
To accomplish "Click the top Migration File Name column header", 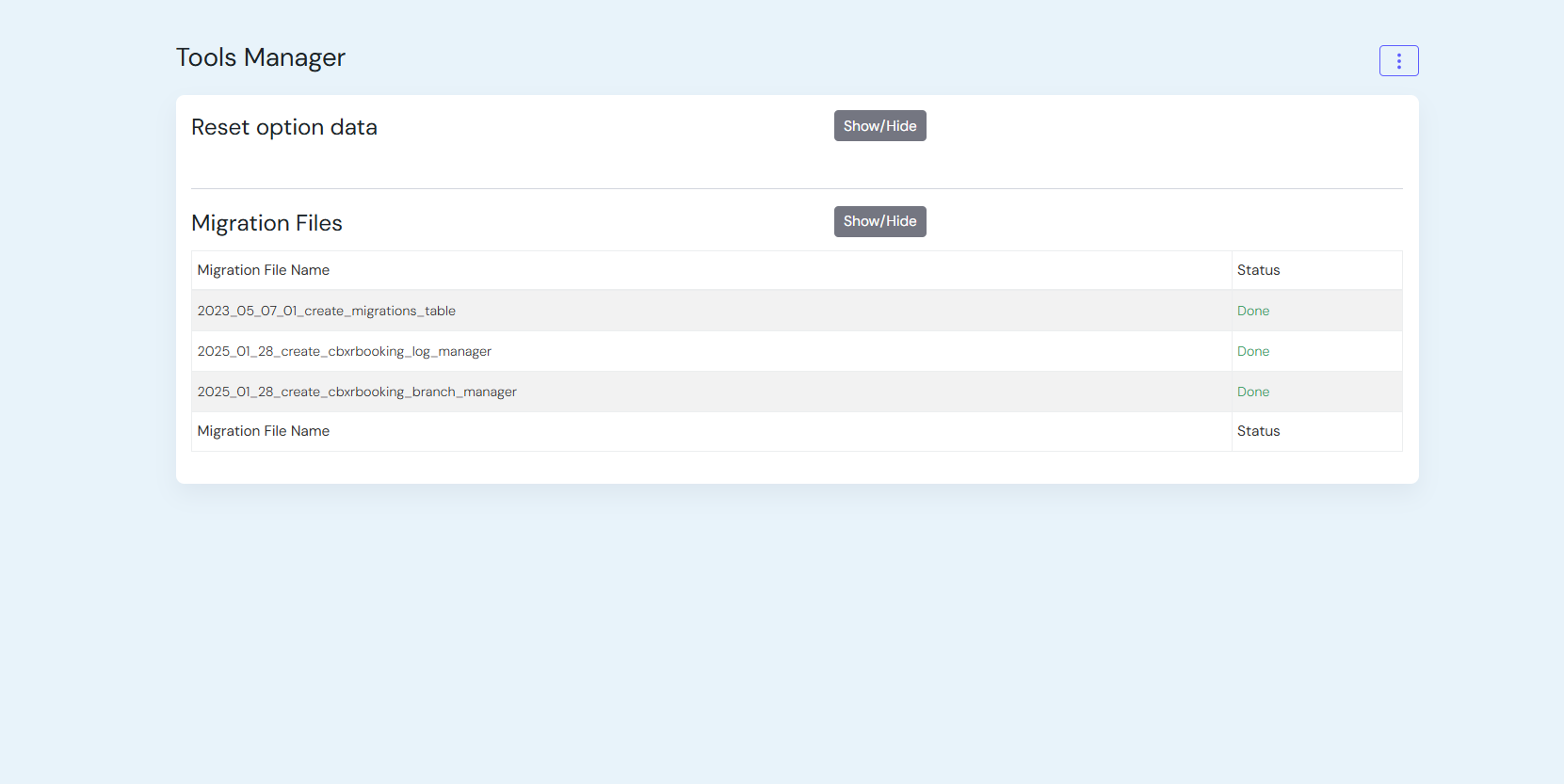I will tap(264, 270).
